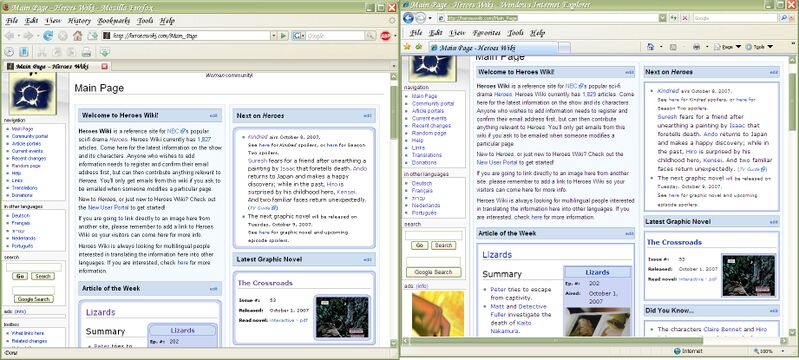This screenshot has height=360, width=799.
Task: Click IE's horizontal scrollbar thumb
Action: [x=556, y=340]
